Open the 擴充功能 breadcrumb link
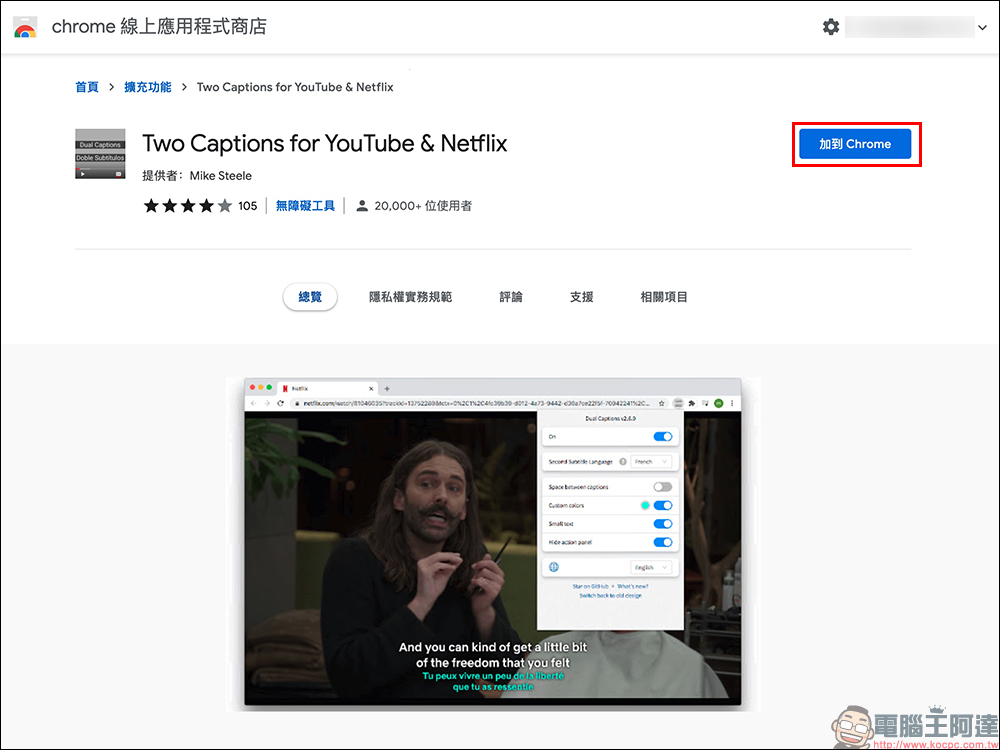The height and width of the screenshot is (750, 1000). pyautogui.click(x=147, y=87)
